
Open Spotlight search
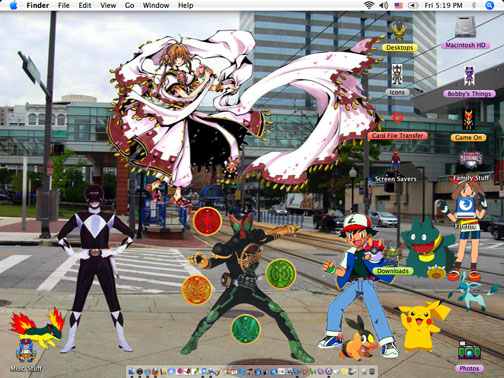pos(489,5)
